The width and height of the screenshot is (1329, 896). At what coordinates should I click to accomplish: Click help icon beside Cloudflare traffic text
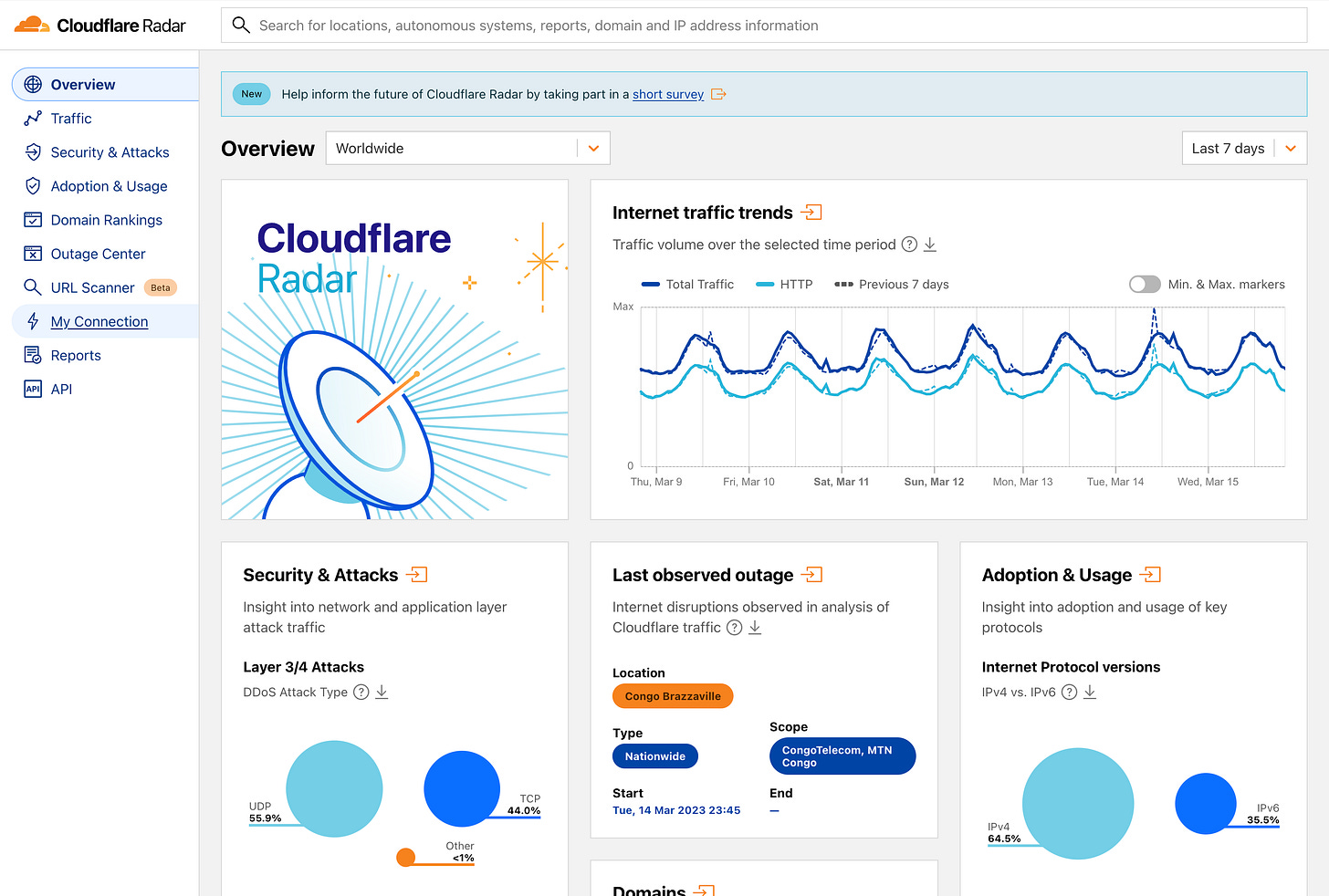[734, 628]
